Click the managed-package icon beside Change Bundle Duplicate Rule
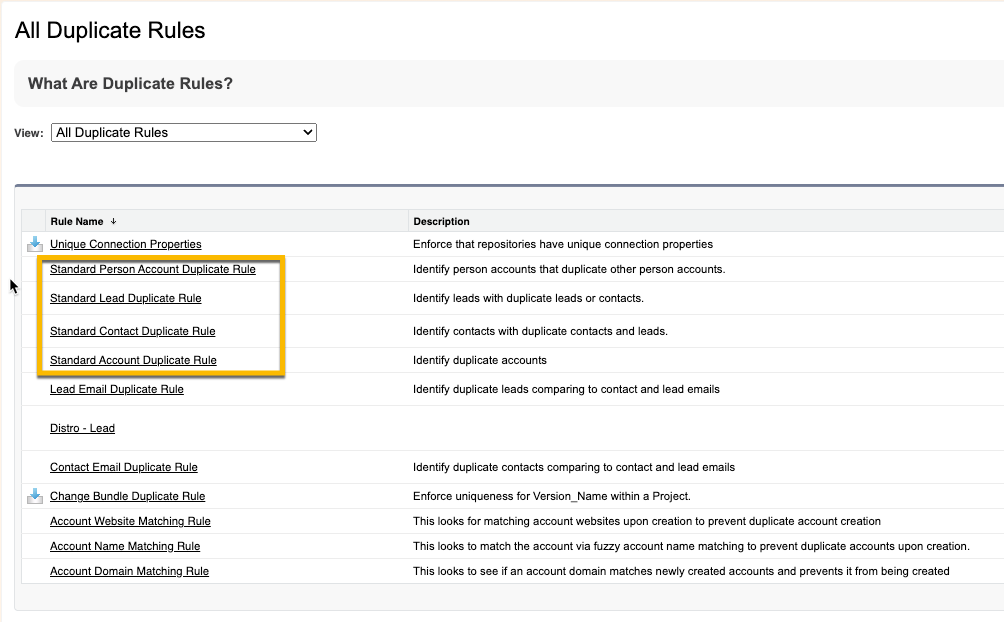The width and height of the screenshot is (1004, 622). coord(35,496)
